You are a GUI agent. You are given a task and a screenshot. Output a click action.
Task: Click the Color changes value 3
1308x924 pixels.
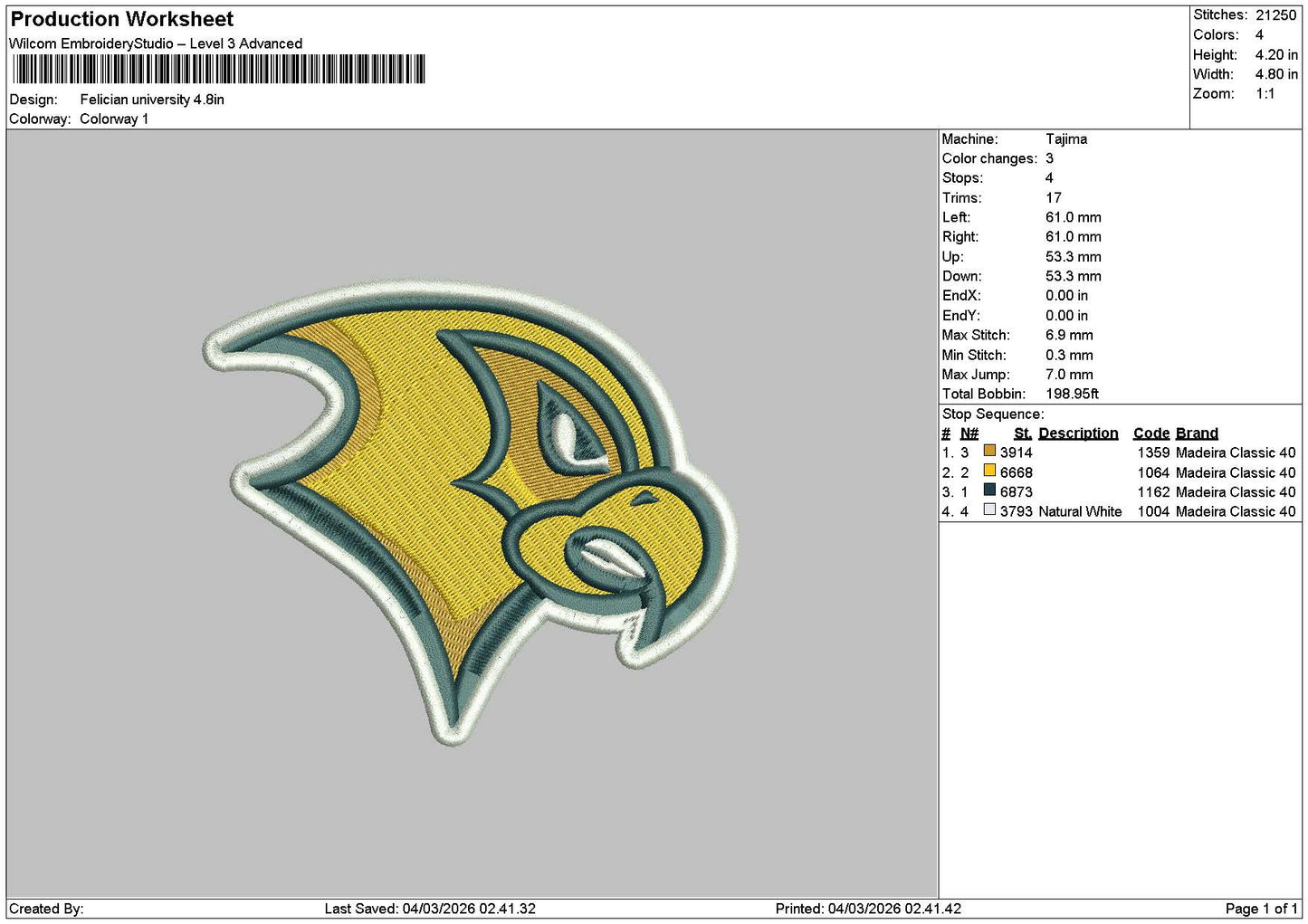point(1049,158)
